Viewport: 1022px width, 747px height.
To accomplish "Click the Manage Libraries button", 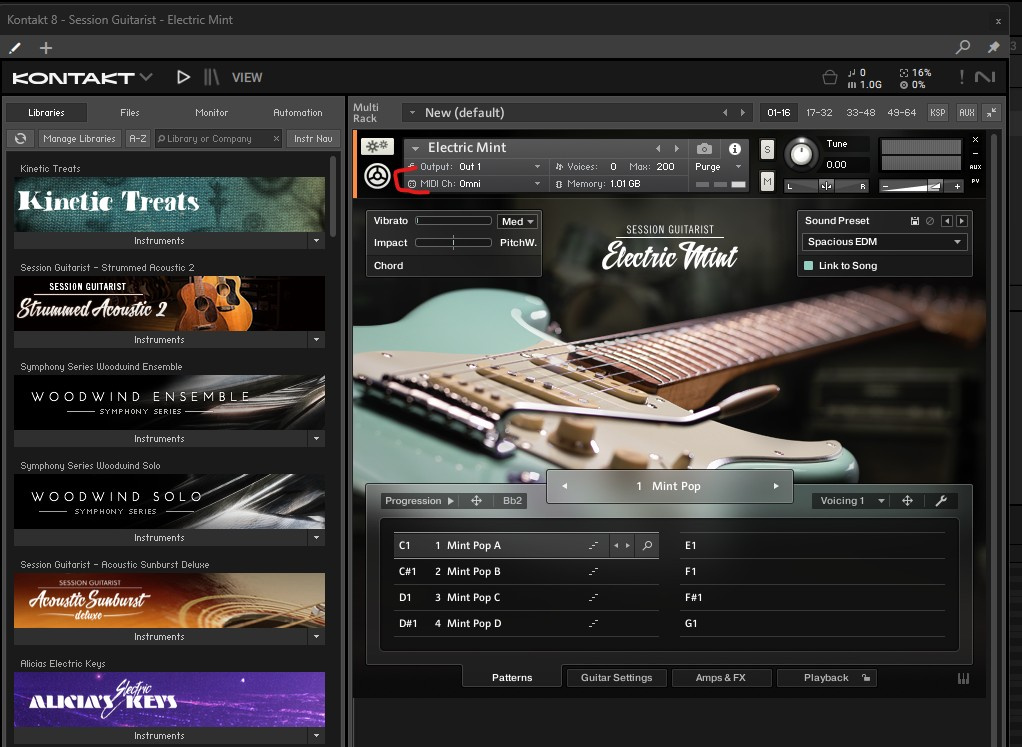I will click(x=80, y=139).
